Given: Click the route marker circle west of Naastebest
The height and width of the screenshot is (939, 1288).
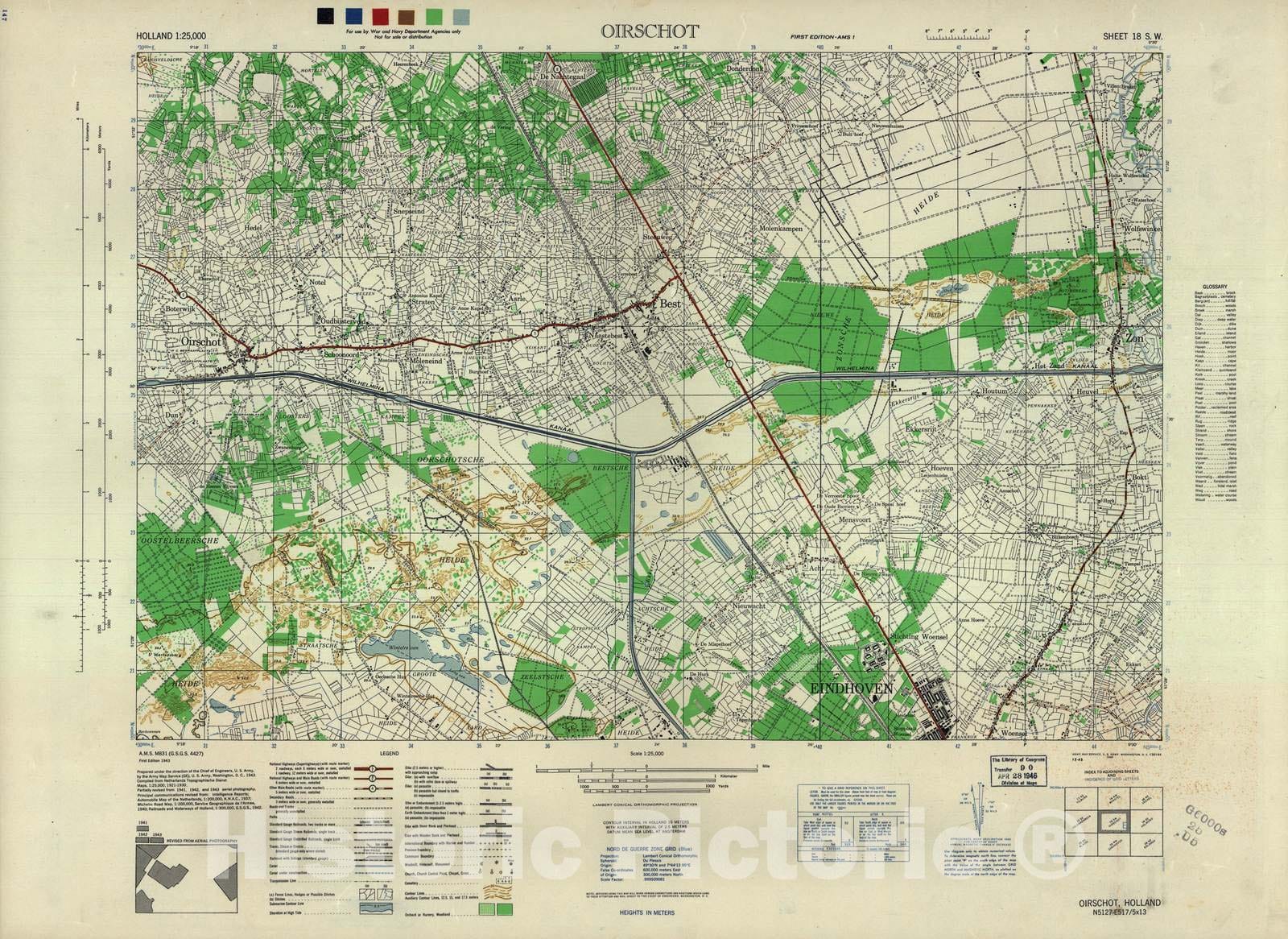Looking at the screenshot, I should tap(535, 332).
